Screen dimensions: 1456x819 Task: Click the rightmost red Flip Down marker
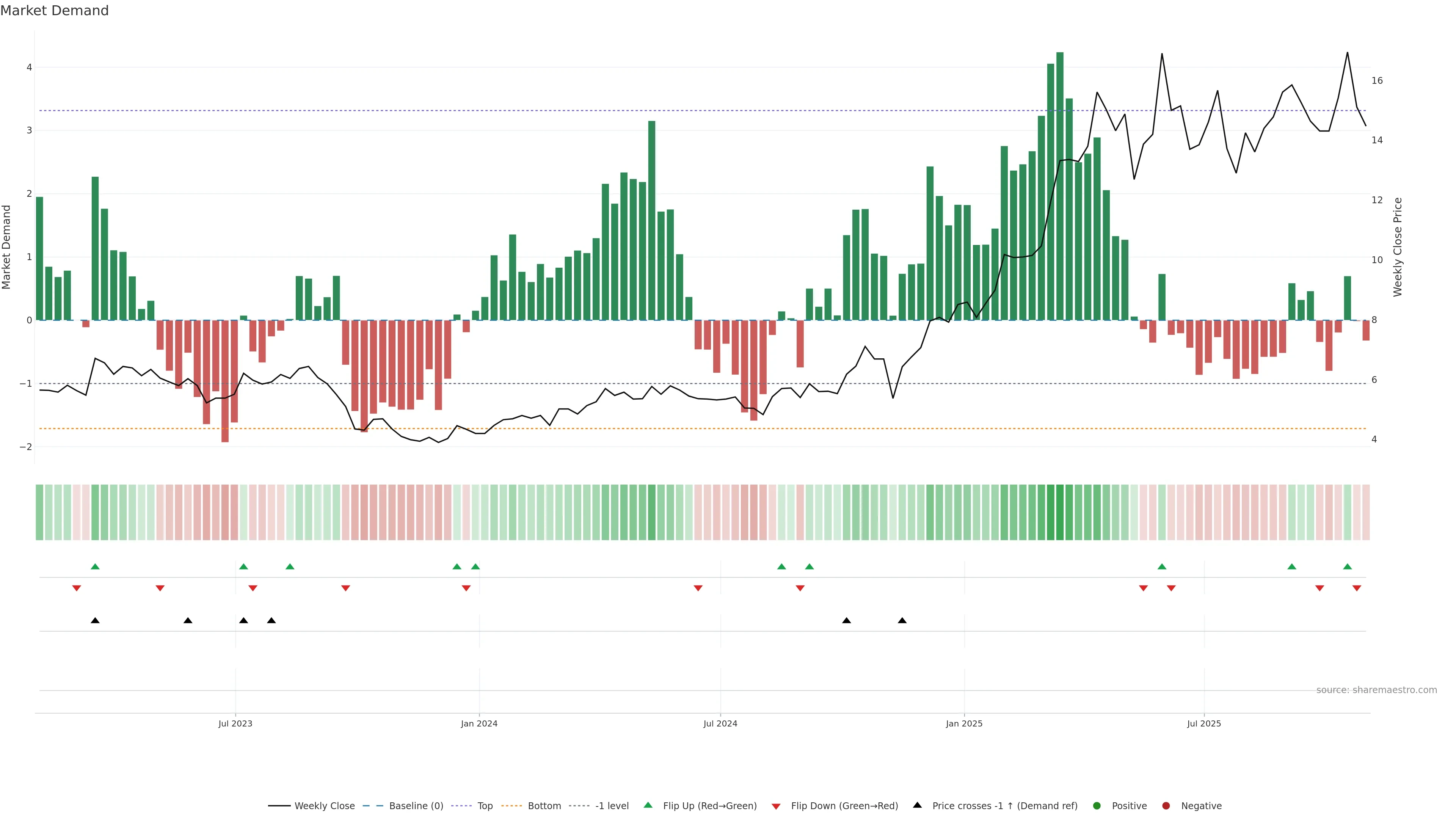[1357, 588]
